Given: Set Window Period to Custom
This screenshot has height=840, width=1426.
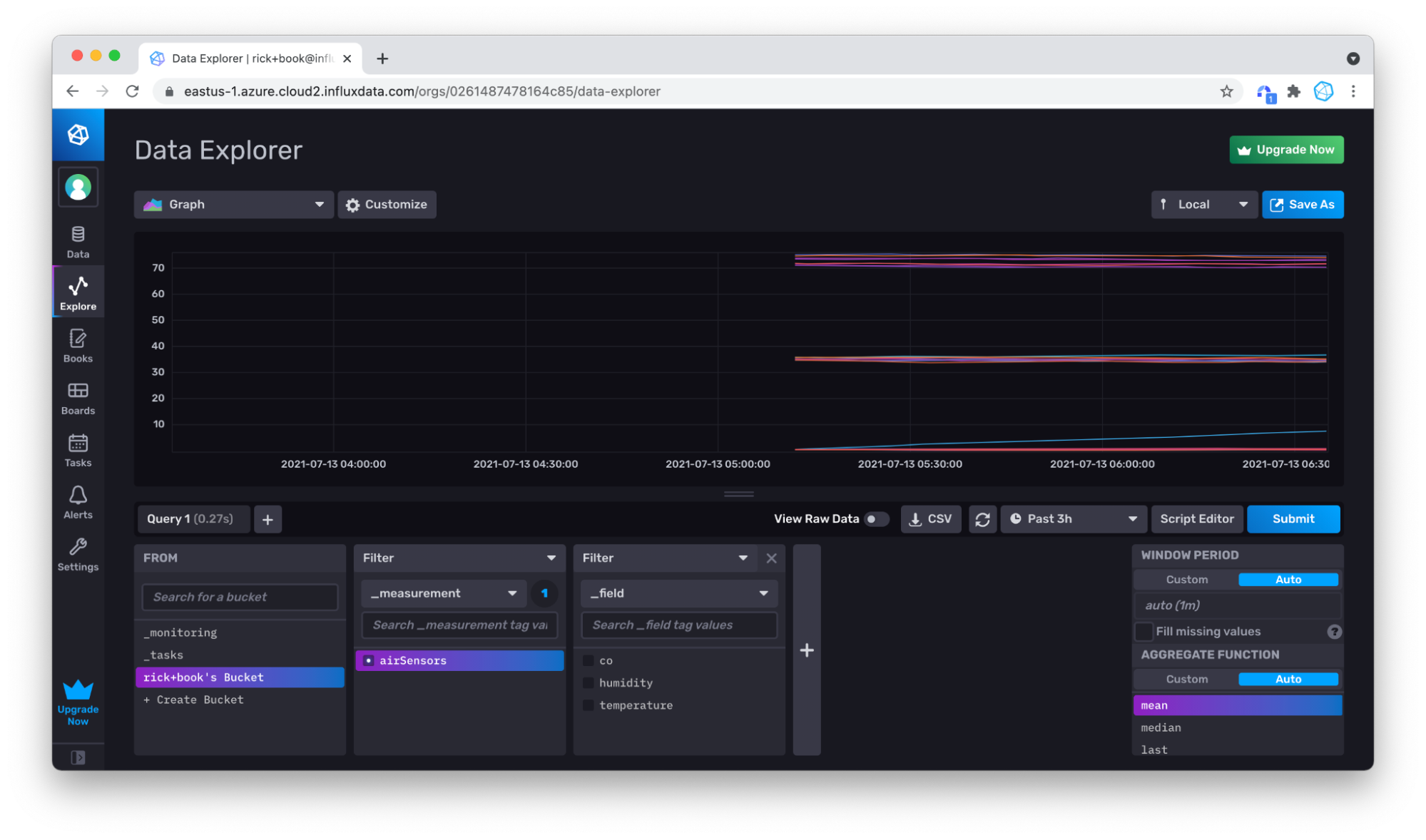Looking at the screenshot, I should 1186,580.
